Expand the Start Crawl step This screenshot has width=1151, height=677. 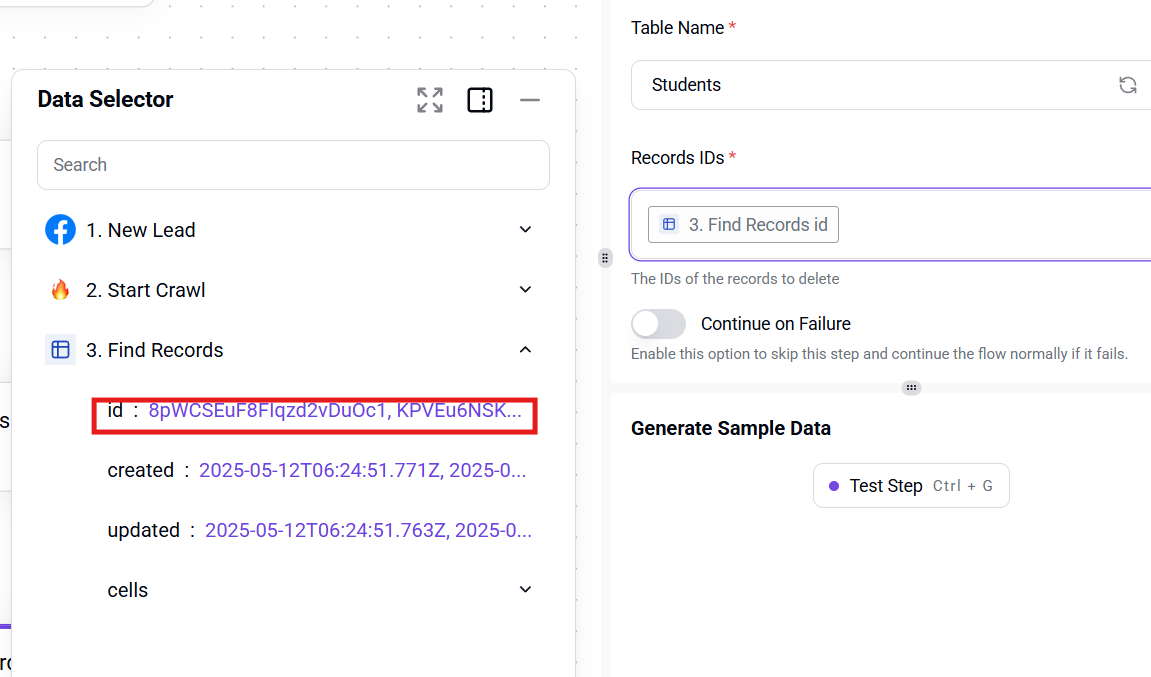525,290
